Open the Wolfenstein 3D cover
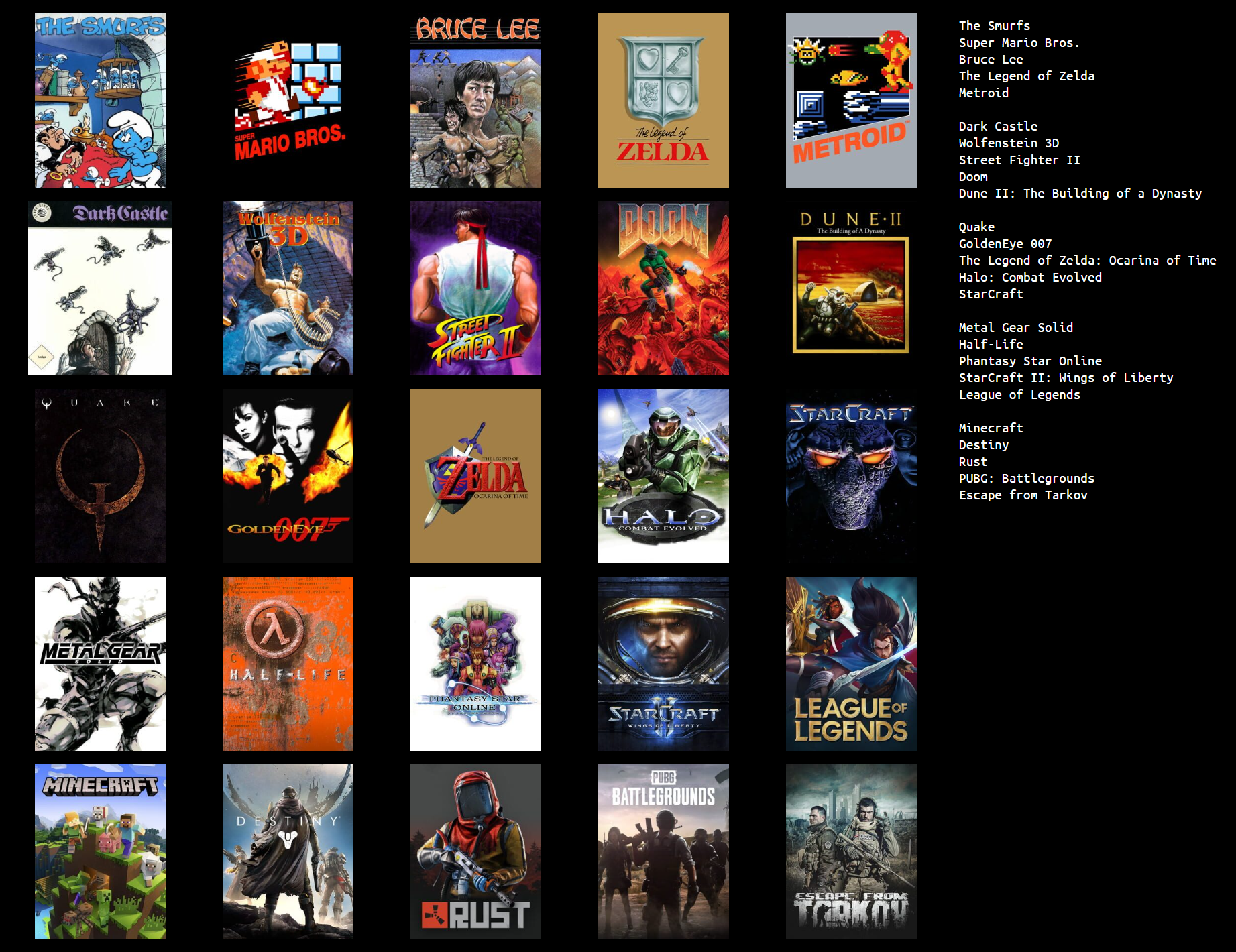The height and width of the screenshot is (952, 1236). tap(288, 288)
